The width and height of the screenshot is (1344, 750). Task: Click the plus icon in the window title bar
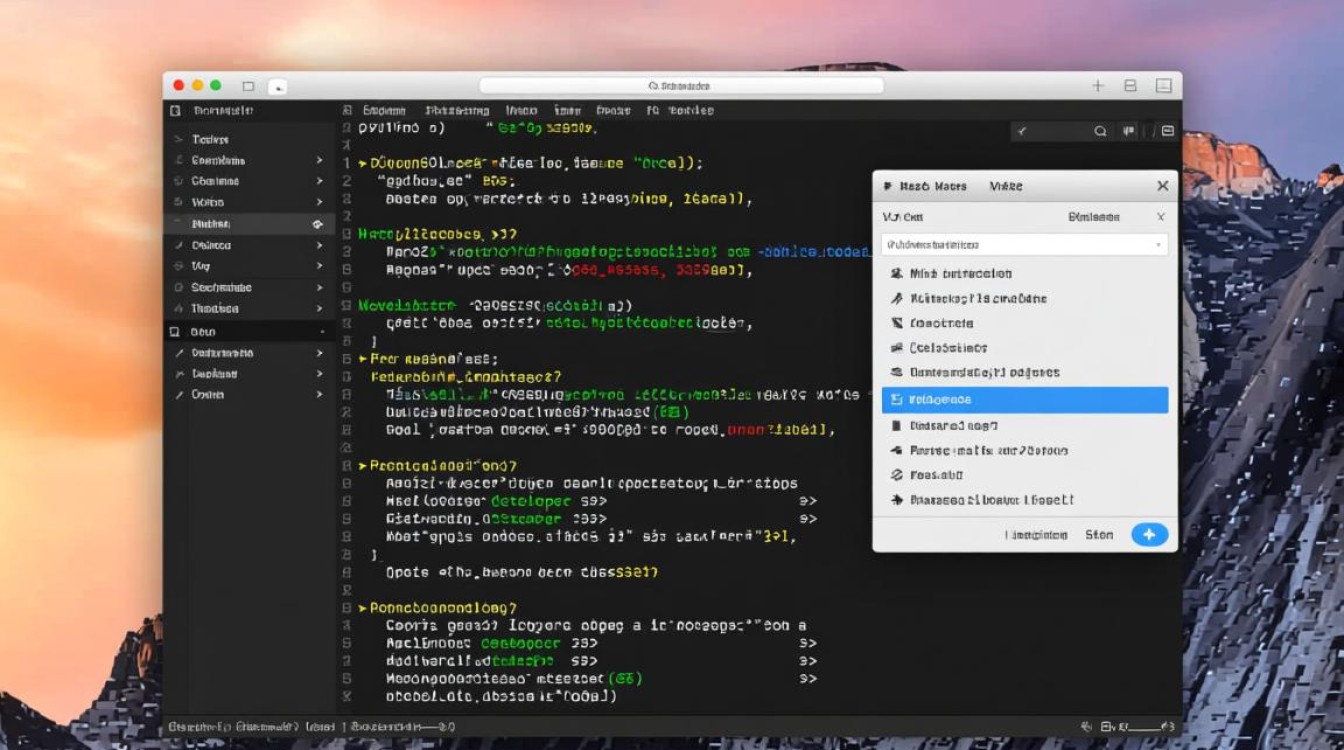coord(1097,86)
